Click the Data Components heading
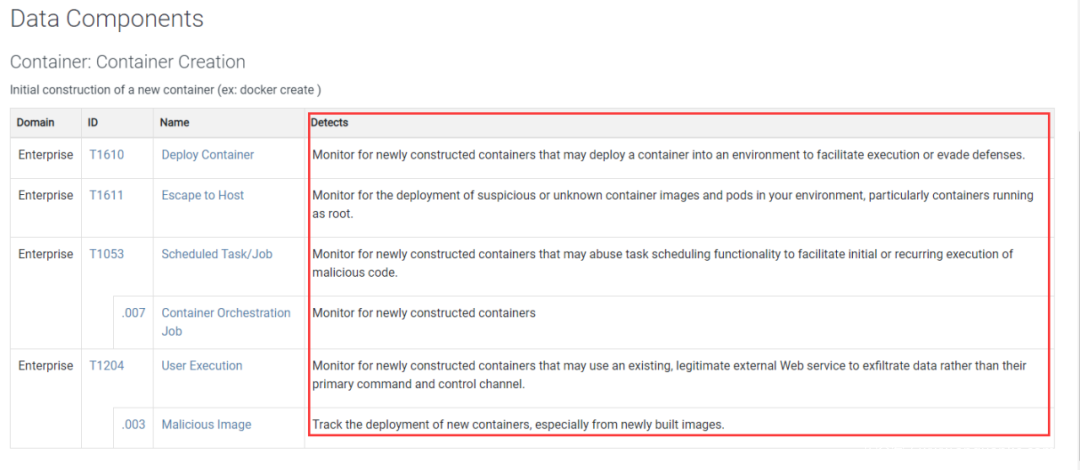Screen dimensions: 1080x470 coord(107,18)
